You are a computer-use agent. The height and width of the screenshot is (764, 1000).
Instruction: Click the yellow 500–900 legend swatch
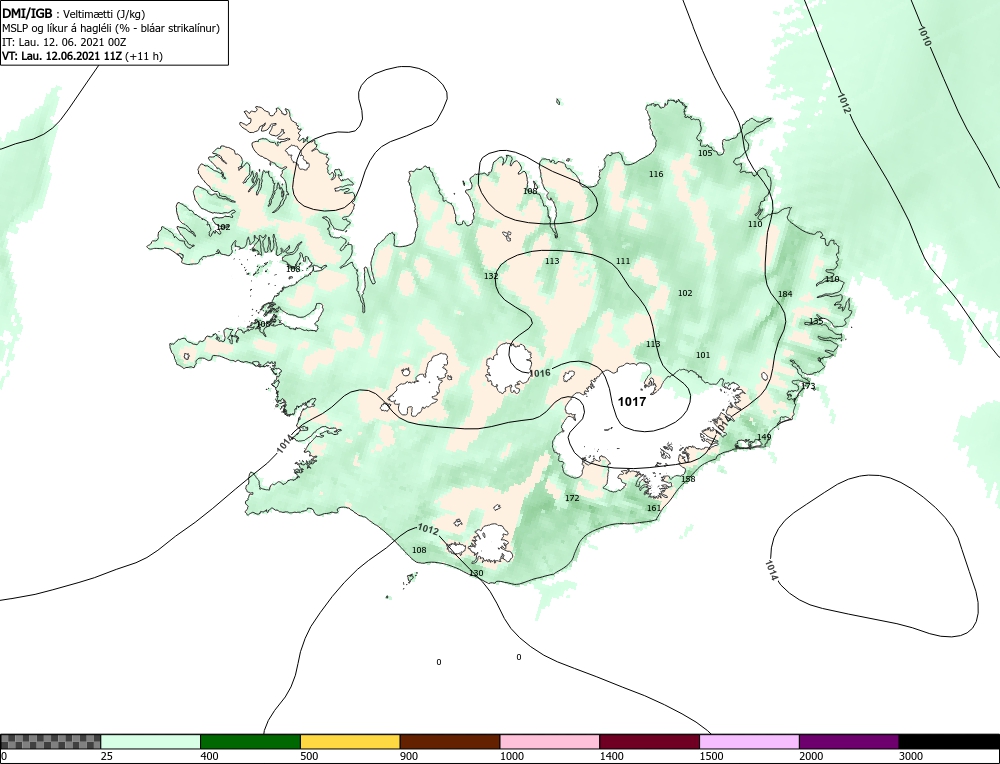coord(350,741)
